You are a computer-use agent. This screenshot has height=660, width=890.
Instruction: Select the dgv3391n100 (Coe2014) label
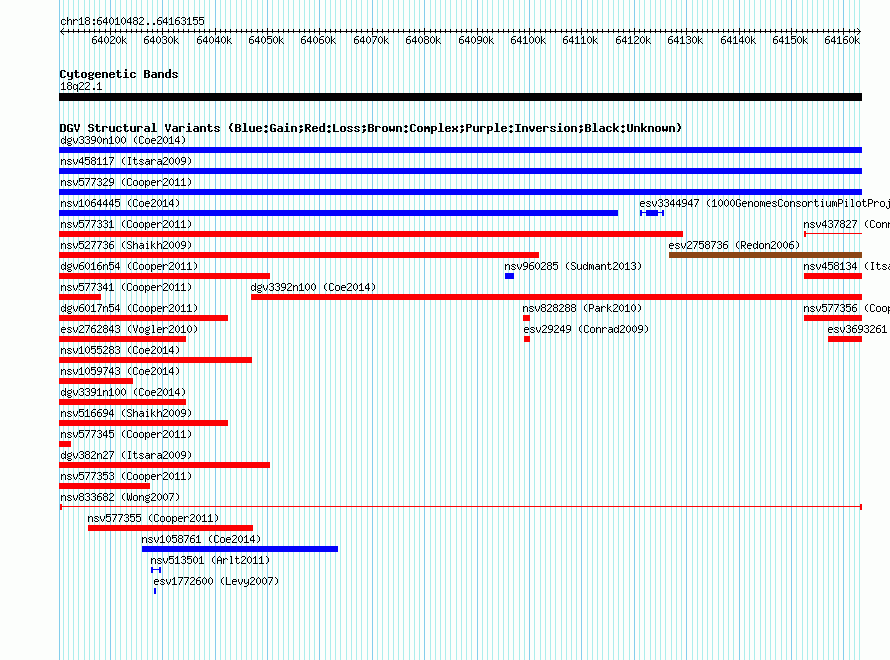[123, 392]
